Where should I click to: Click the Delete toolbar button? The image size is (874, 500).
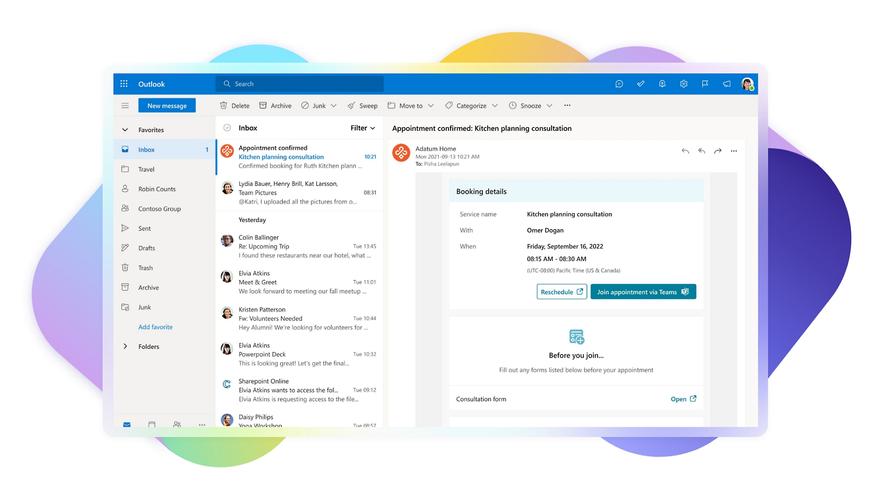pos(235,105)
